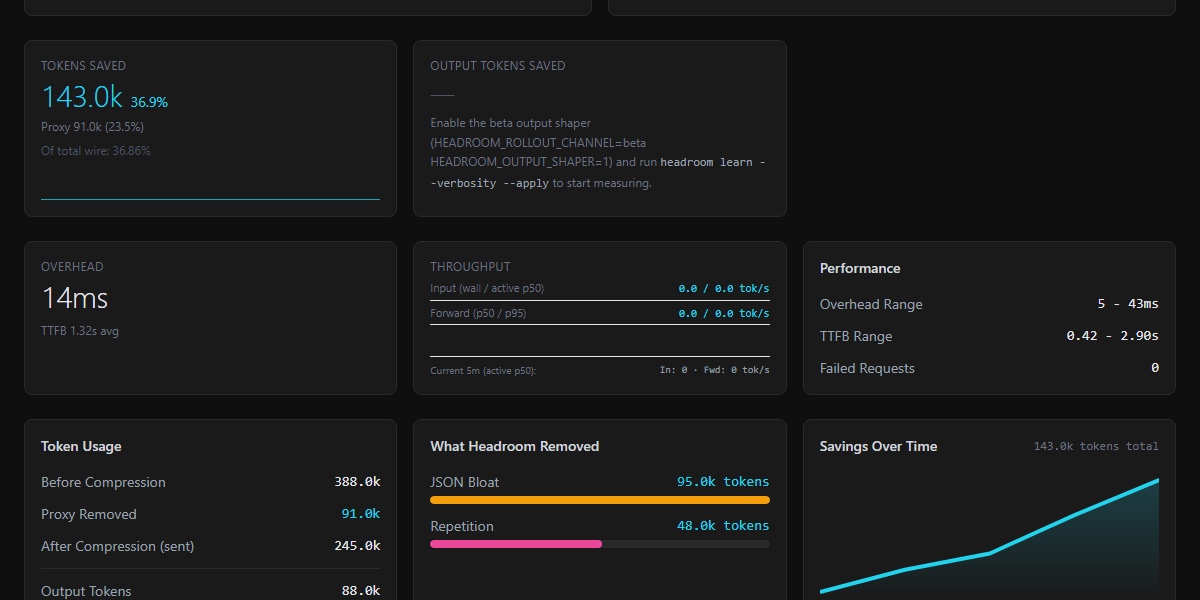Click the TOKENS SAVED card heading
The width and height of the screenshot is (1200, 600).
pos(83,66)
